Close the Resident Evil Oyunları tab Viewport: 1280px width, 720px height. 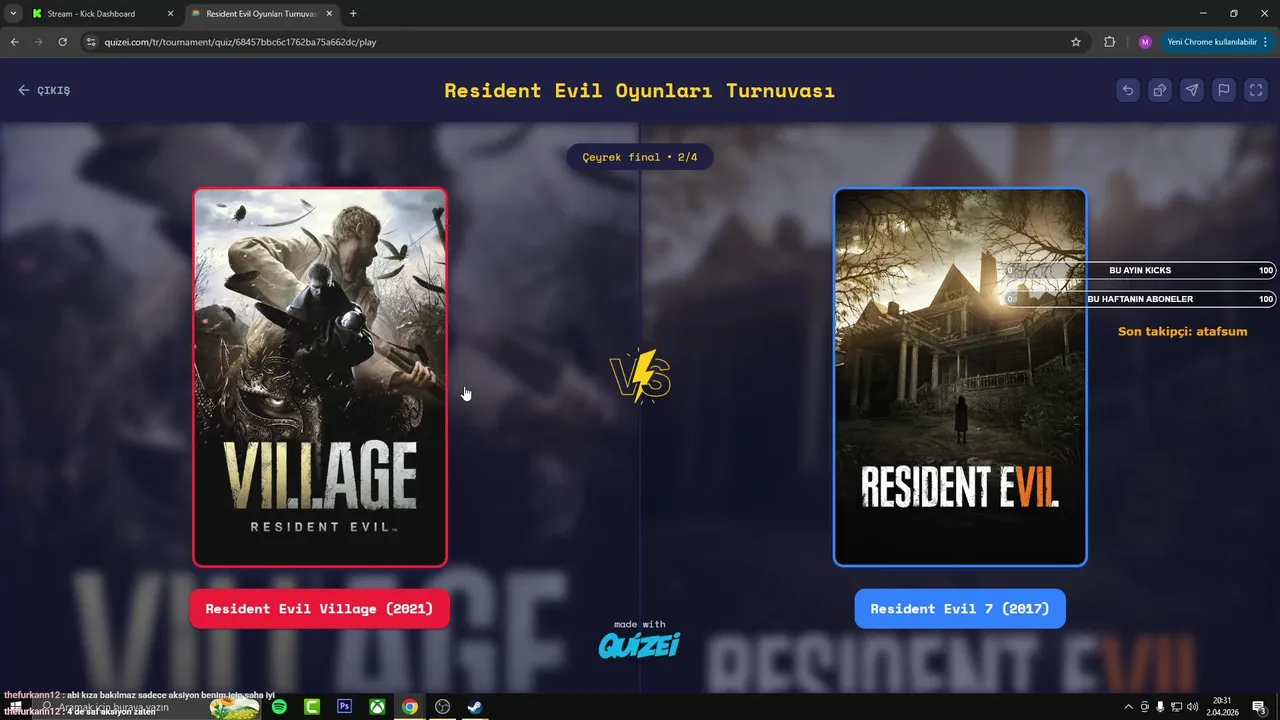pyautogui.click(x=330, y=14)
